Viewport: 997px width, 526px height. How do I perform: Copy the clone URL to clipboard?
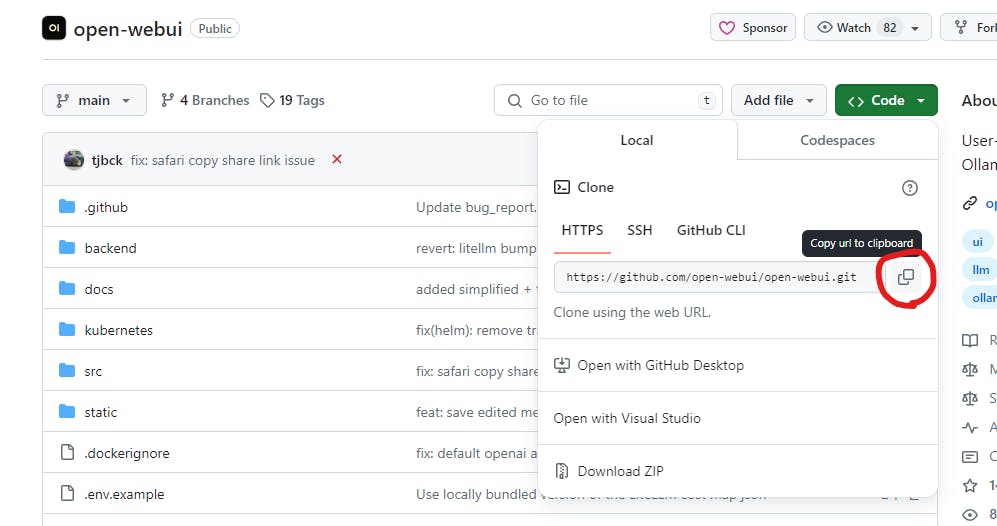pyautogui.click(x=905, y=277)
